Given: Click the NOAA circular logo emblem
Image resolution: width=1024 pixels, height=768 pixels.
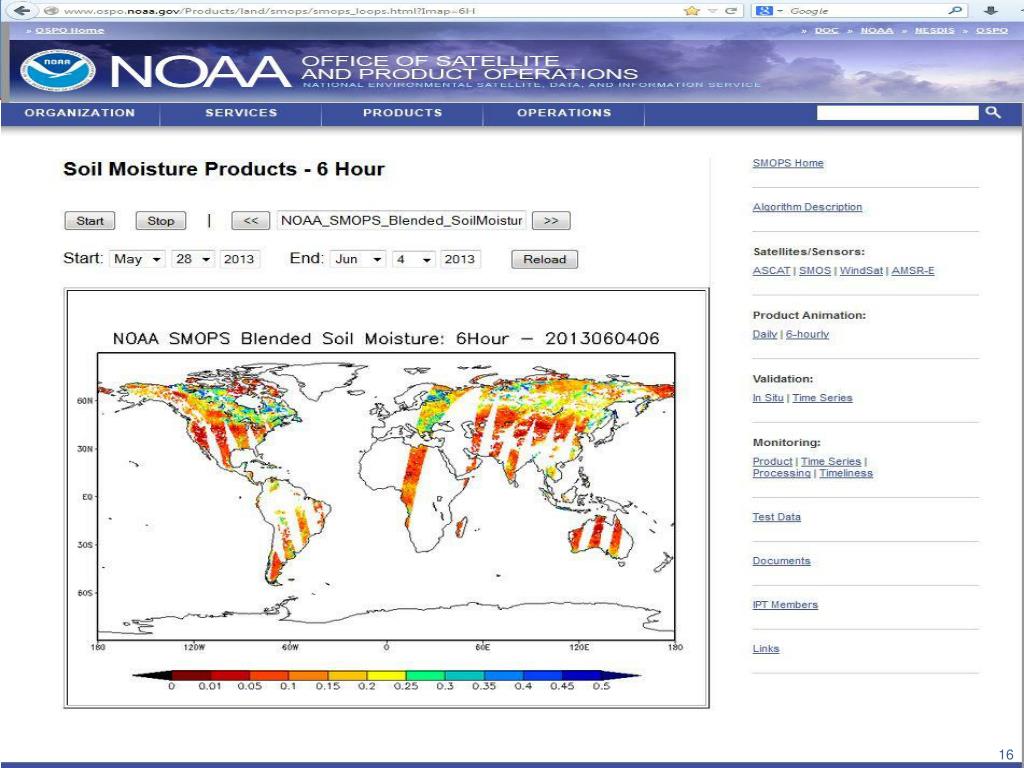Looking at the screenshot, I should click(x=57, y=71).
